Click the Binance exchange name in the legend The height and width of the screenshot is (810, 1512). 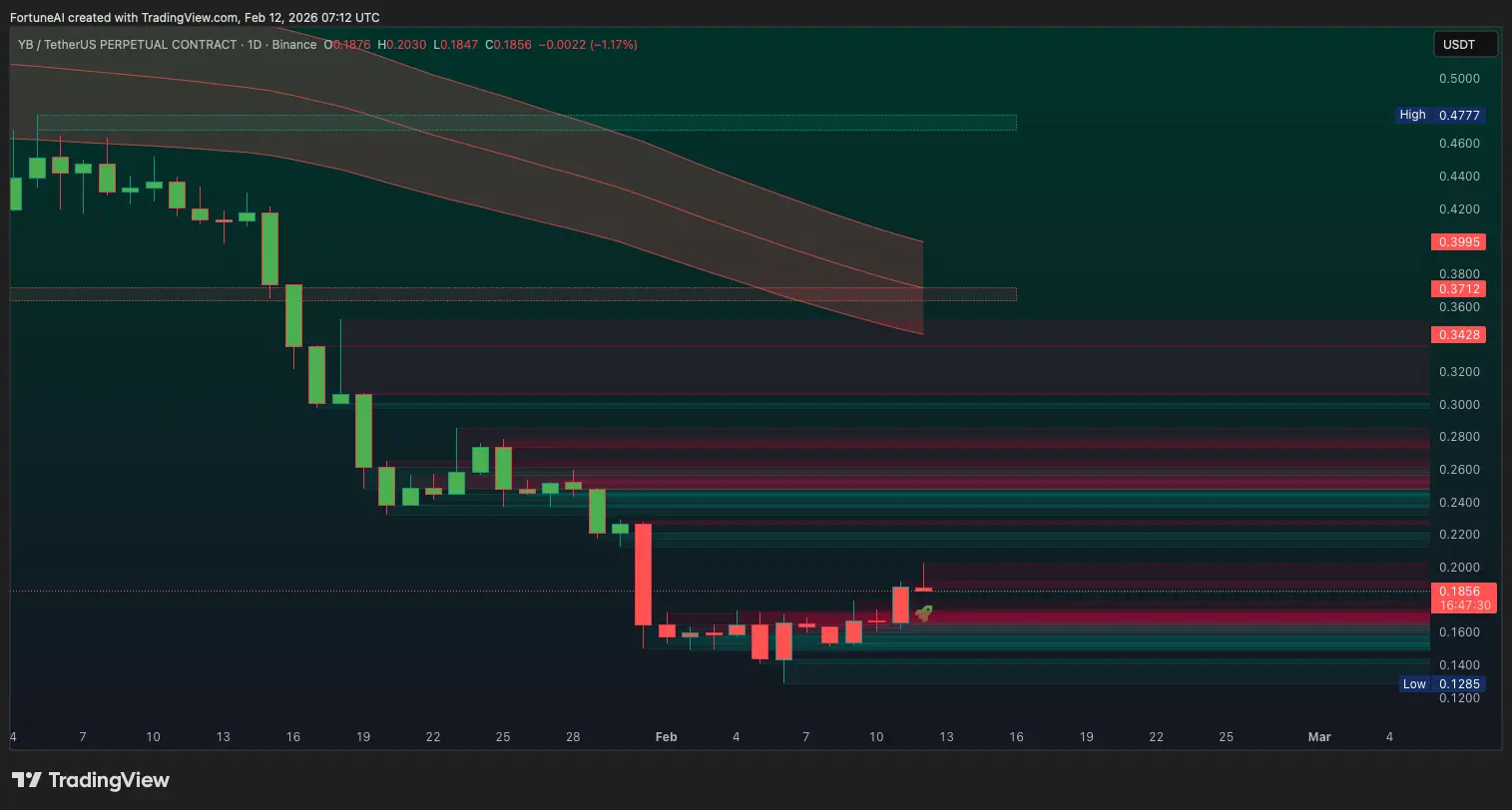tap(294, 45)
